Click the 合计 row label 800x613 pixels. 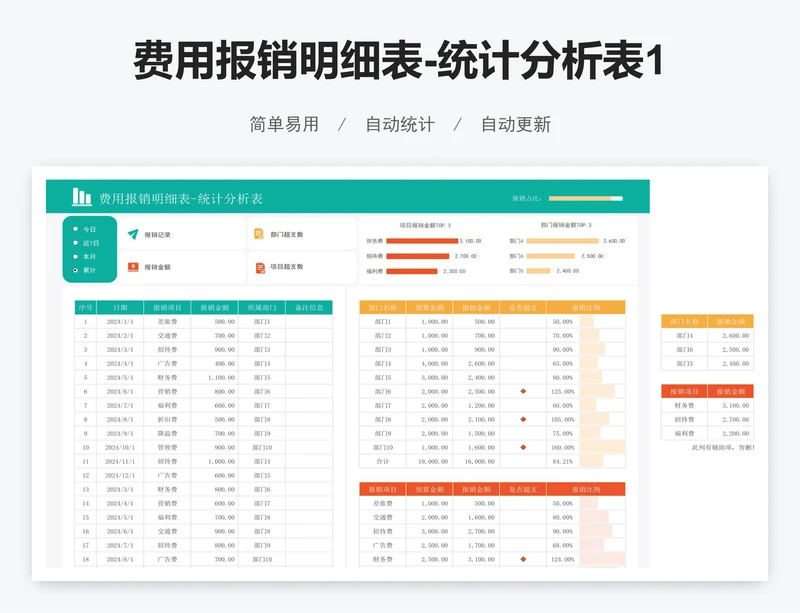pyautogui.click(x=383, y=461)
